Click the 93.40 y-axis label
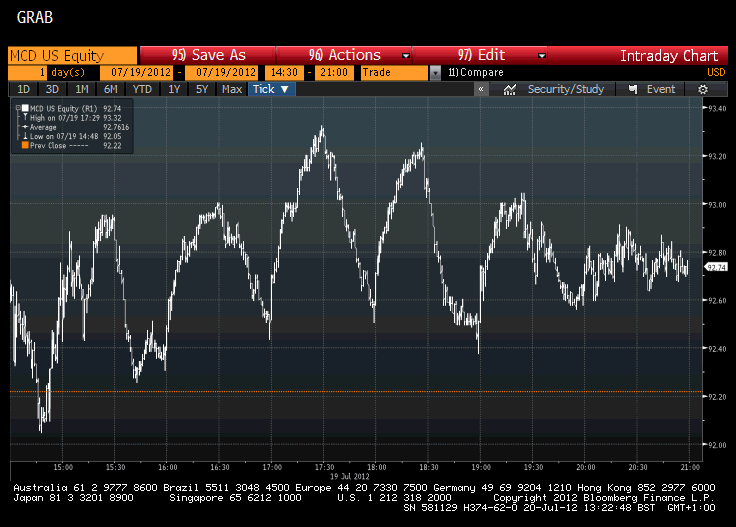 (717, 108)
